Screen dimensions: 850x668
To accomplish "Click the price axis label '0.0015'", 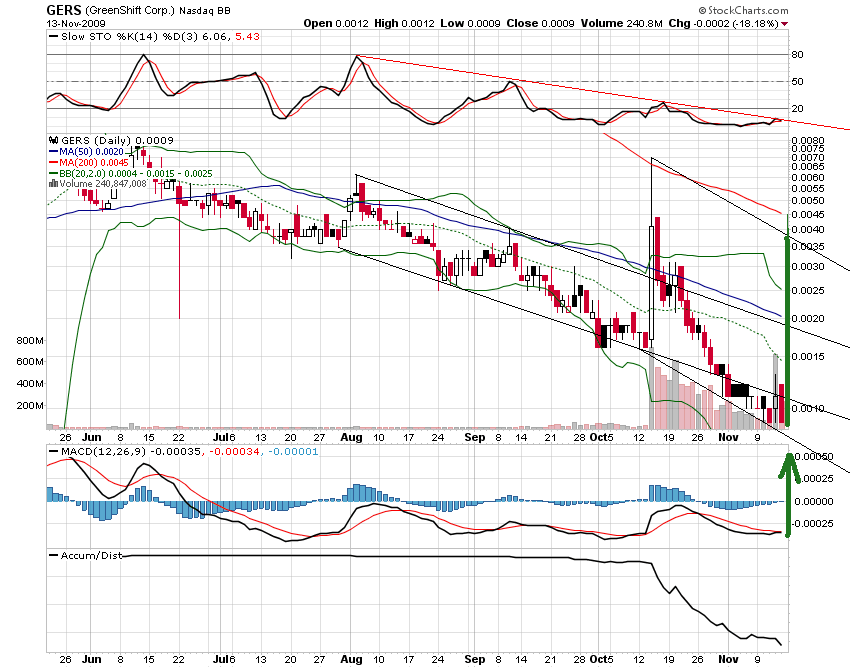I will [808, 357].
